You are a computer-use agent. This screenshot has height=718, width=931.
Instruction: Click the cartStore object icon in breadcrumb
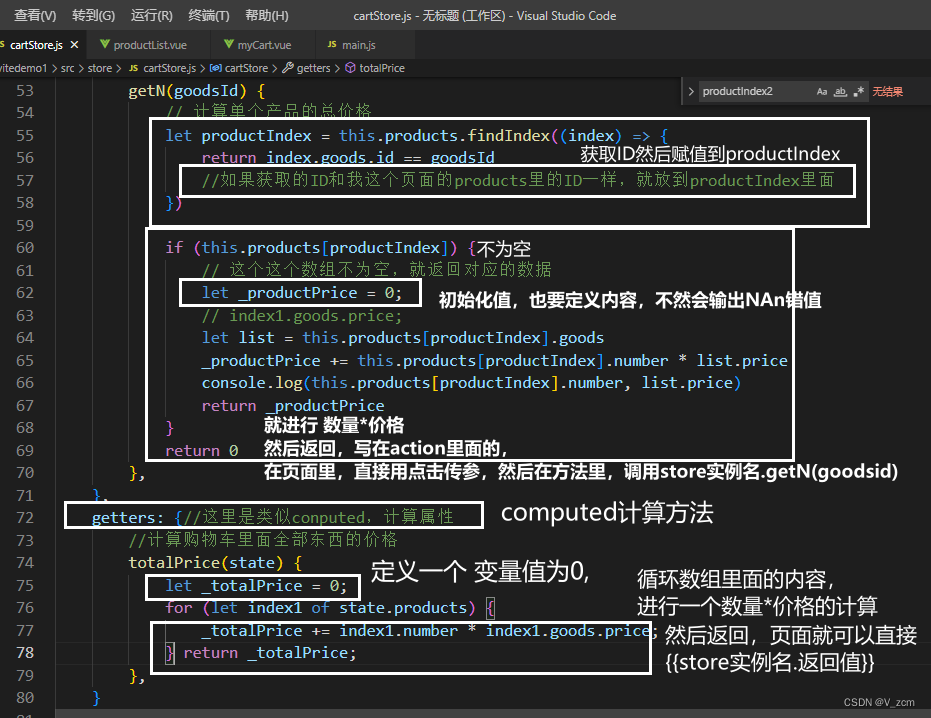216,69
